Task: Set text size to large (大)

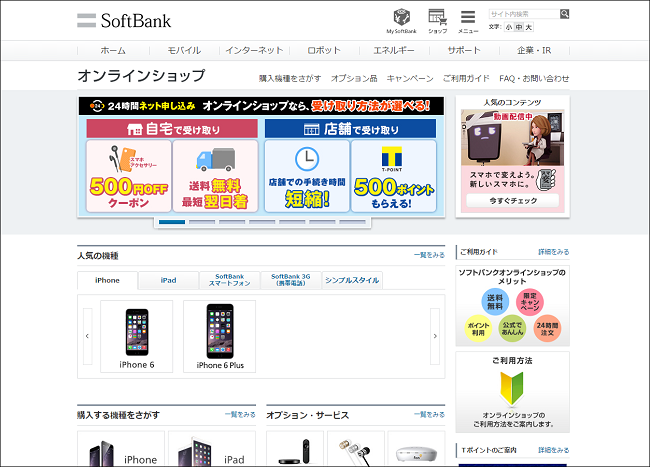Action: (x=529, y=27)
